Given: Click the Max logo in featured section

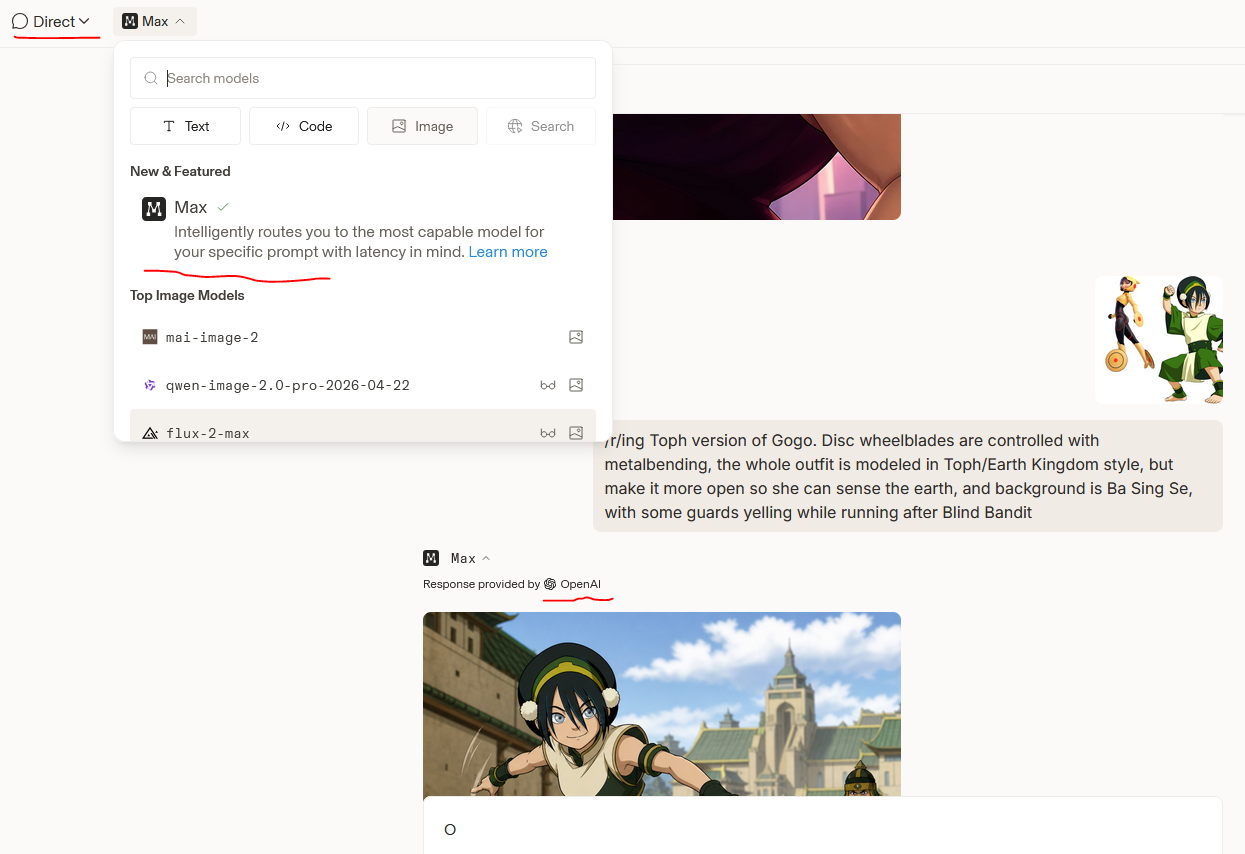Looking at the screenshot, I should pyautogui.click(x=154, y=208).
